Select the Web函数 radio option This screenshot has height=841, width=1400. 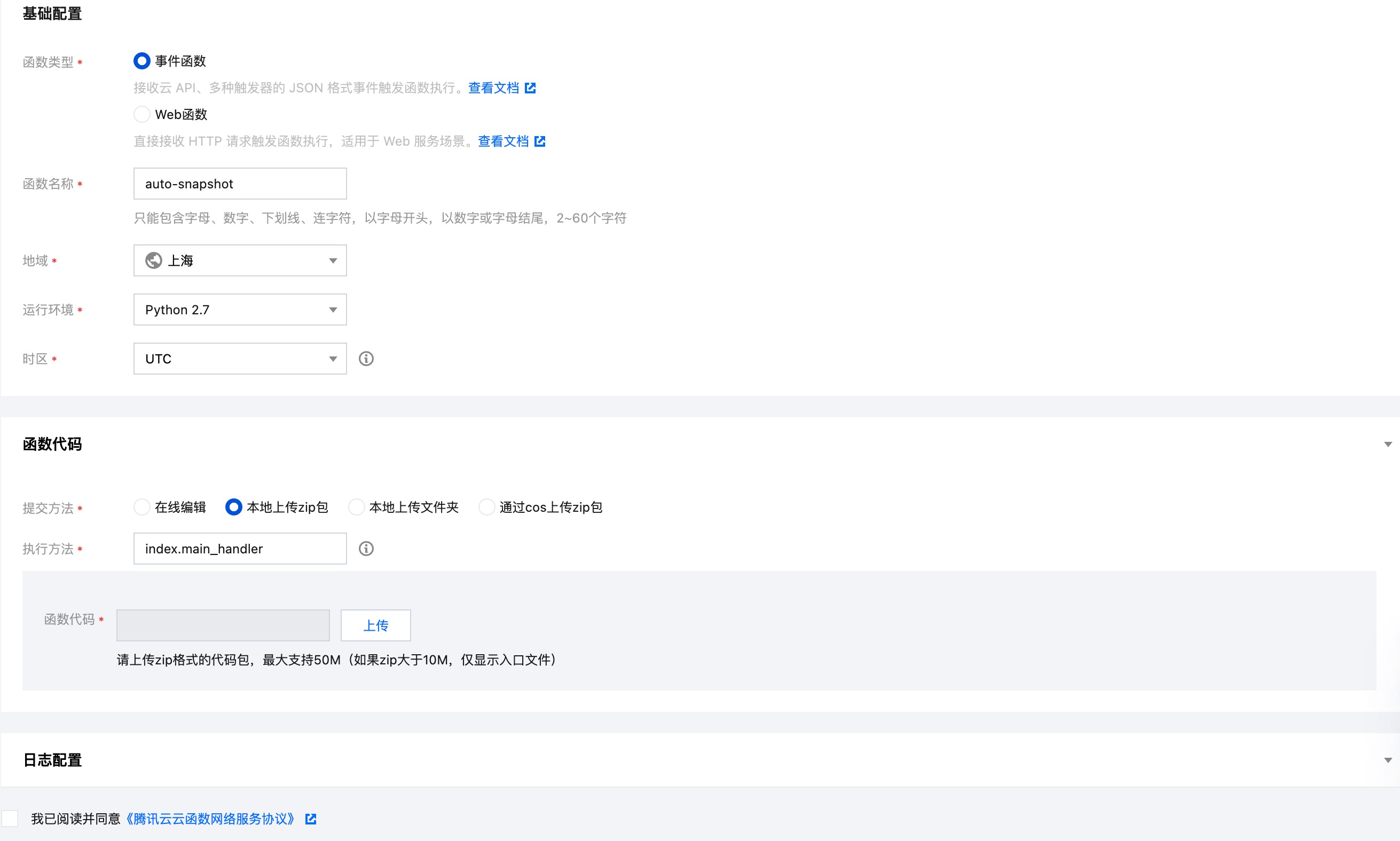[141, 115]
